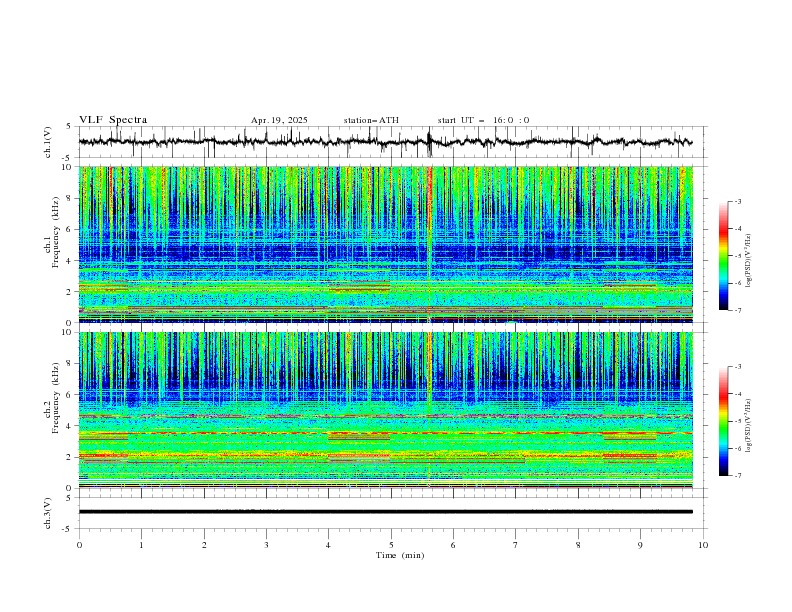
Task: Click time axis tick label "8"
Action: click(x=578, y=545)
